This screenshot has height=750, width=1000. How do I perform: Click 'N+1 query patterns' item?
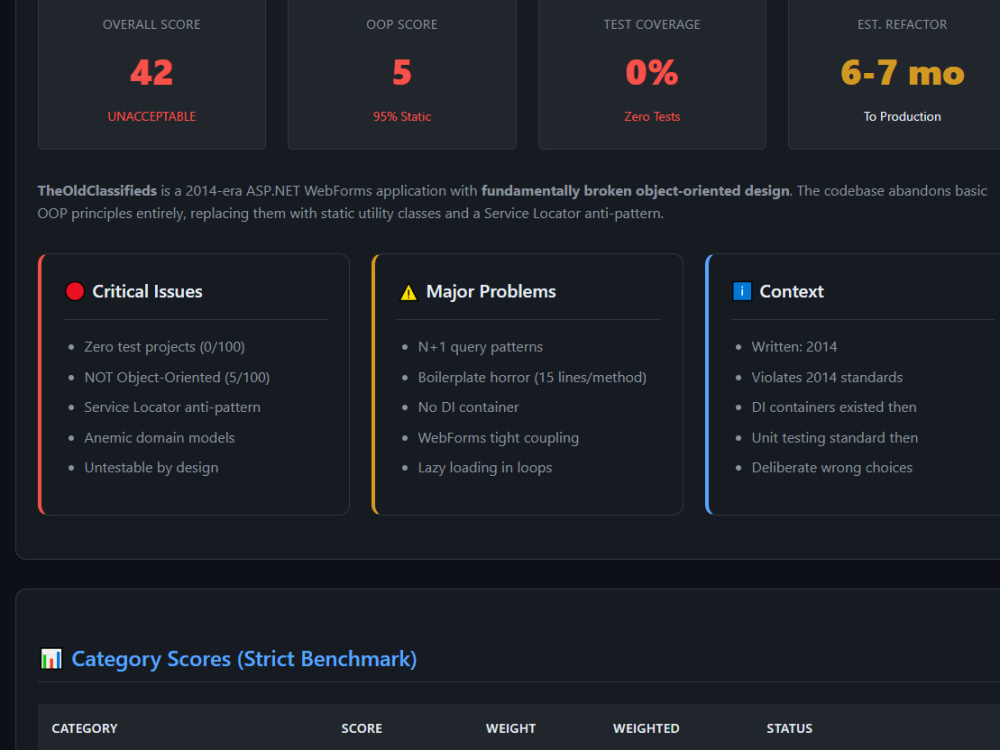[480, 347]
